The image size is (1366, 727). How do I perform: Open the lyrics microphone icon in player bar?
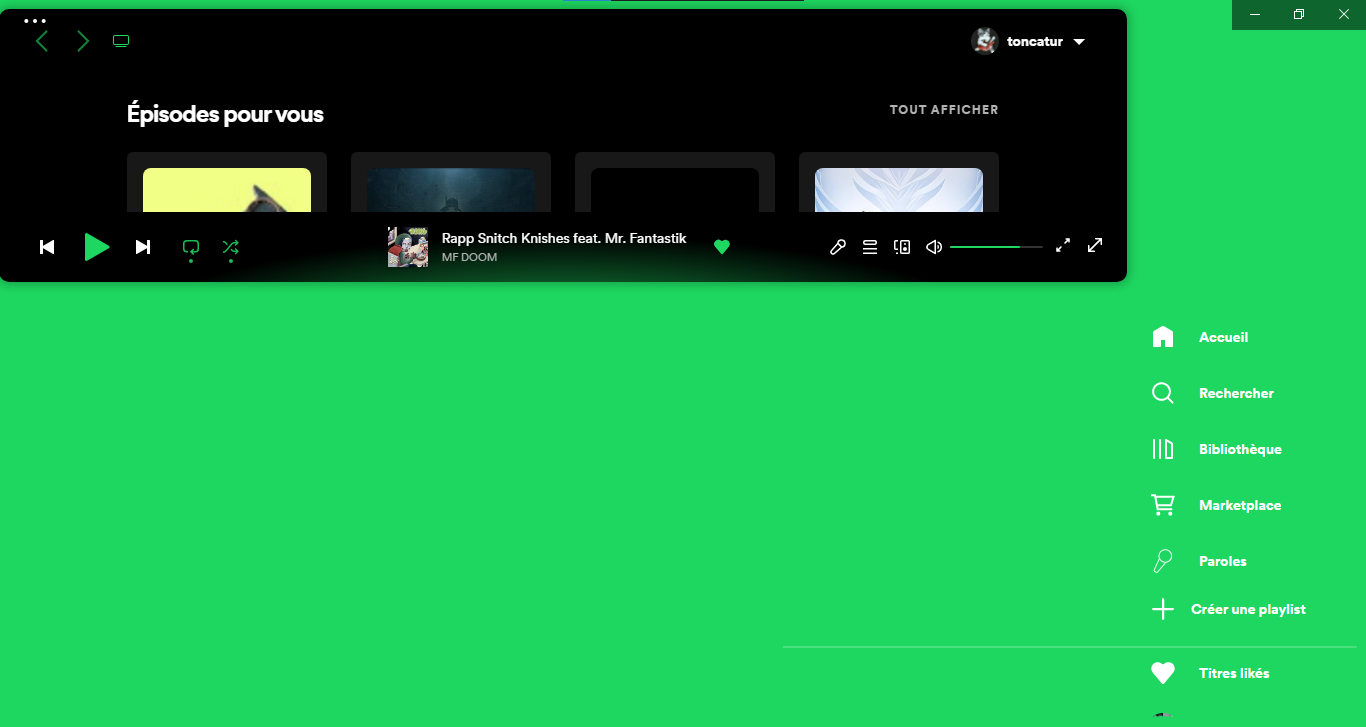(837, 246)
